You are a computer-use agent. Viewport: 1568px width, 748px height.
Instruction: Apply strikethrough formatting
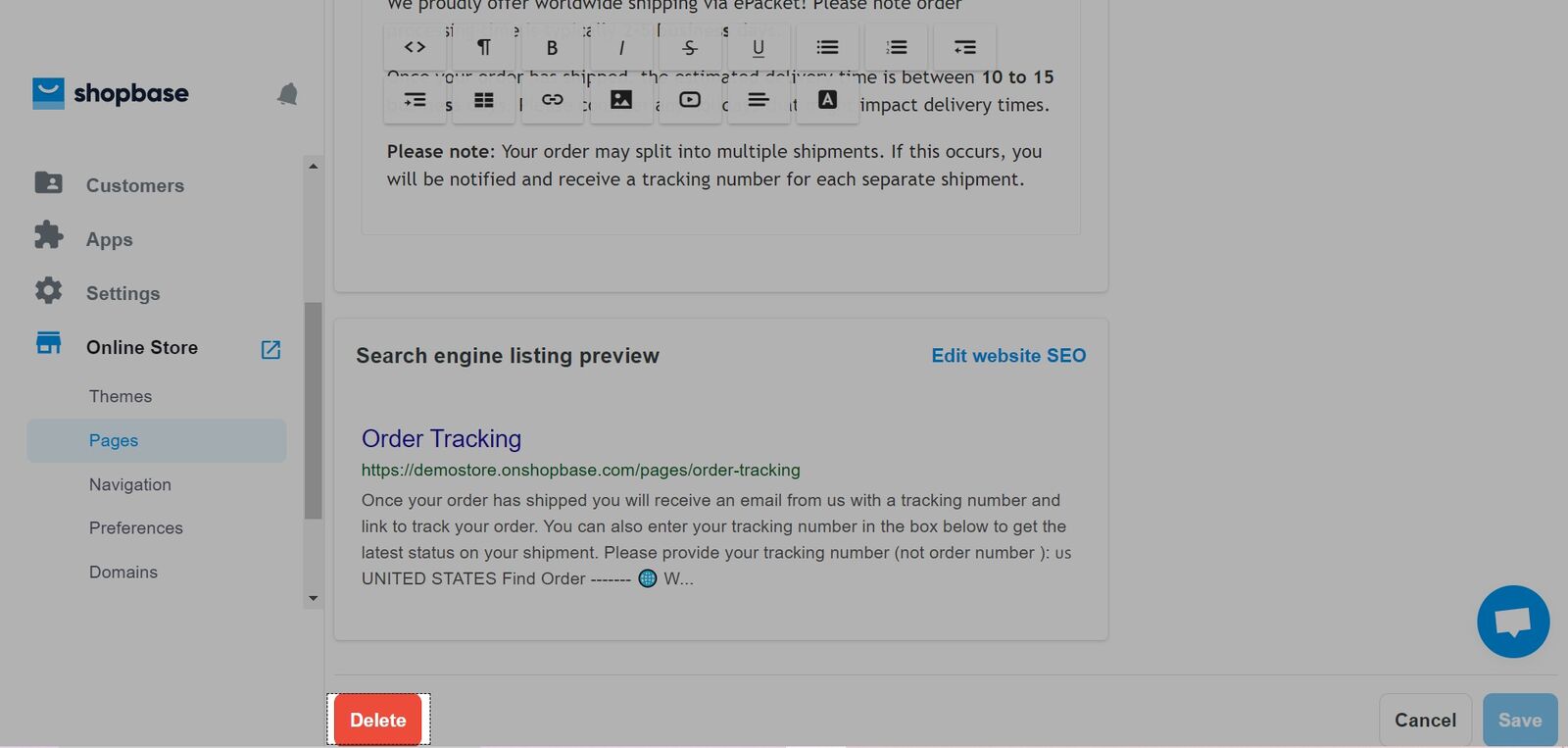(x=689, y=47)
